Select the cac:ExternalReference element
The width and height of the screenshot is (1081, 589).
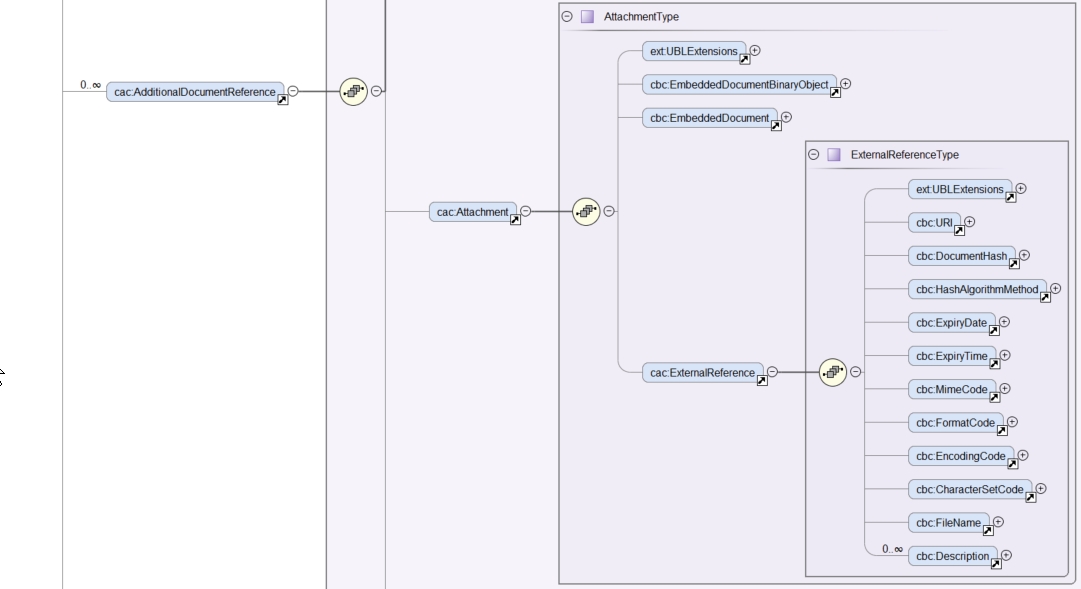pos(700,372)
